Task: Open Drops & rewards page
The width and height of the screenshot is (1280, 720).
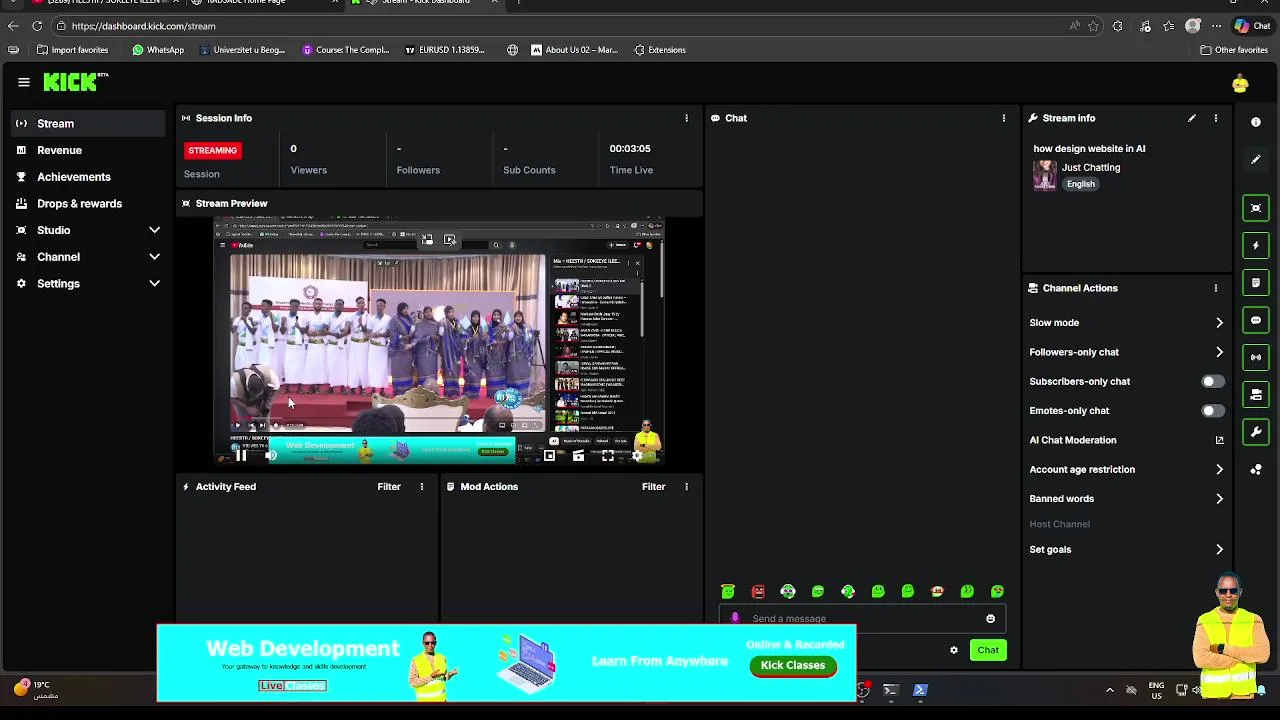Action: pos(88,204)
